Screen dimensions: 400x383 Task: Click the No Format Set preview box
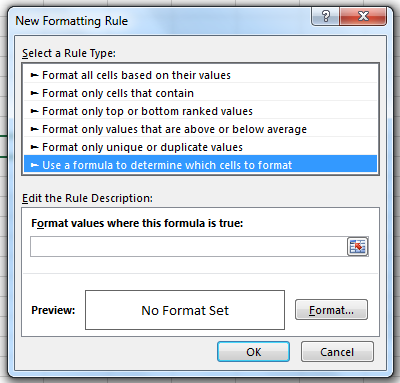[185, 310]
